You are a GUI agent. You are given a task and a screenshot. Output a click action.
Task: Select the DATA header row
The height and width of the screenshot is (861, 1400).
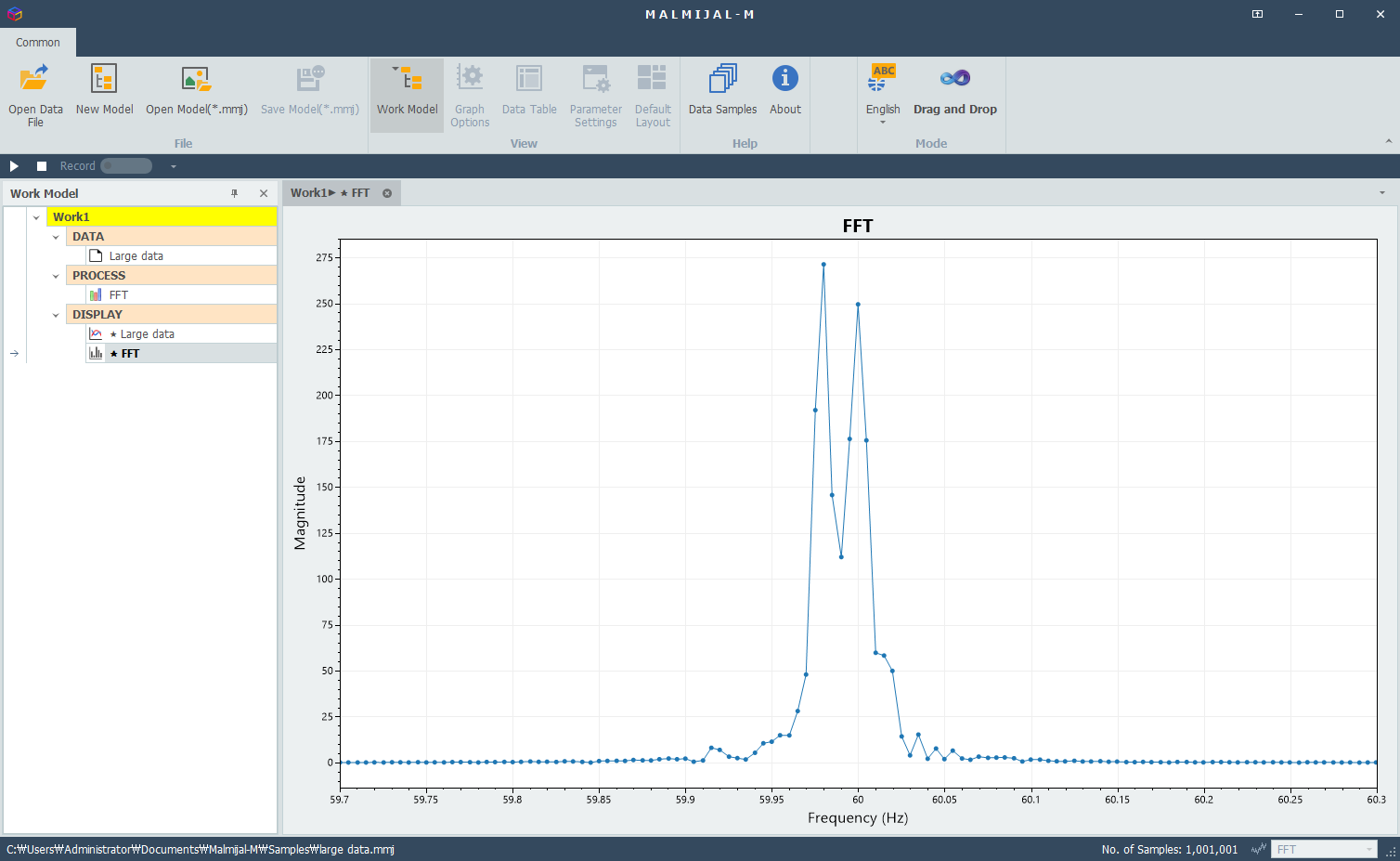[172, 237]
